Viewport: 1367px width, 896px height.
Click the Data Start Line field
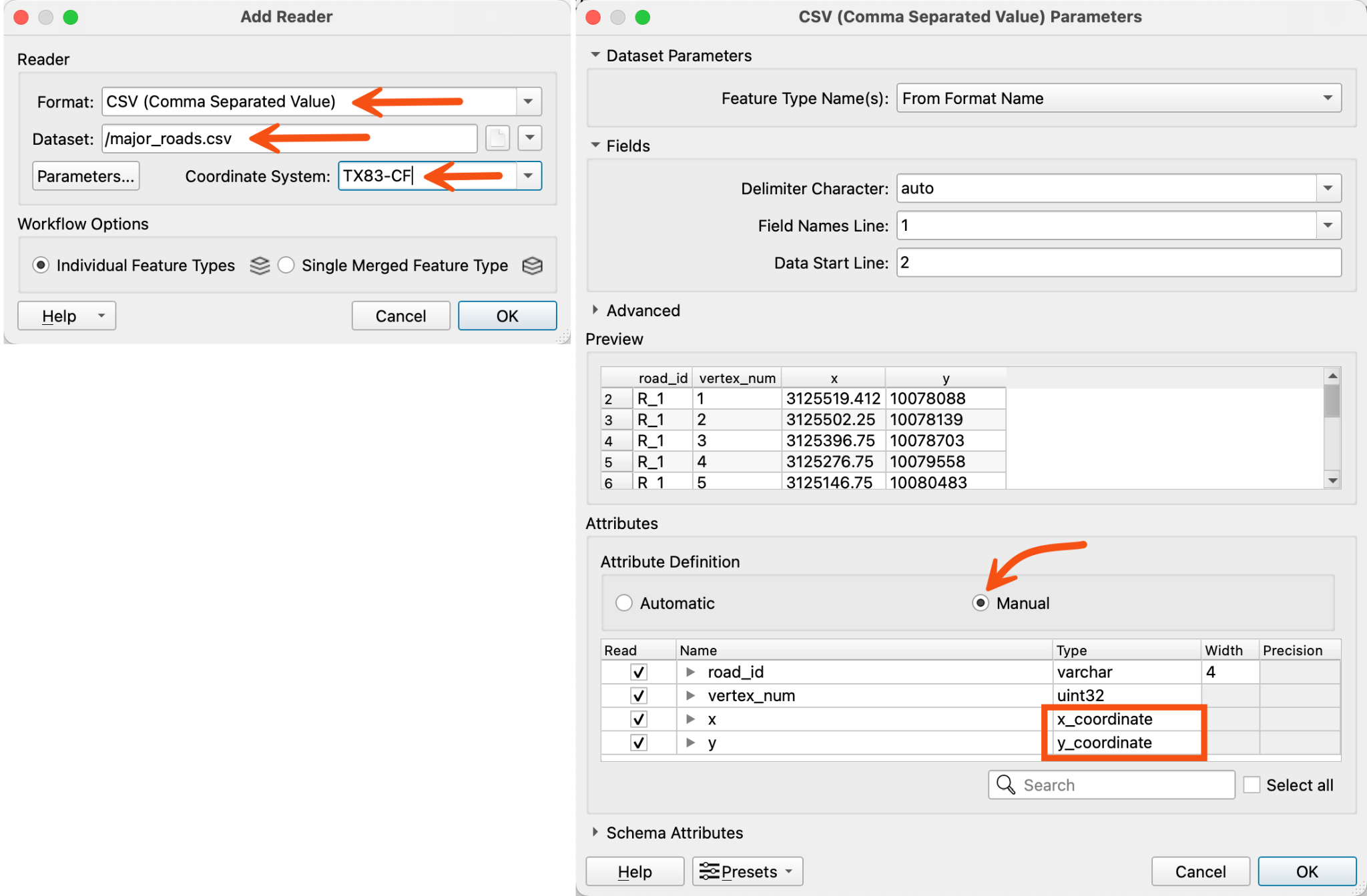(x=1119, y=262)
